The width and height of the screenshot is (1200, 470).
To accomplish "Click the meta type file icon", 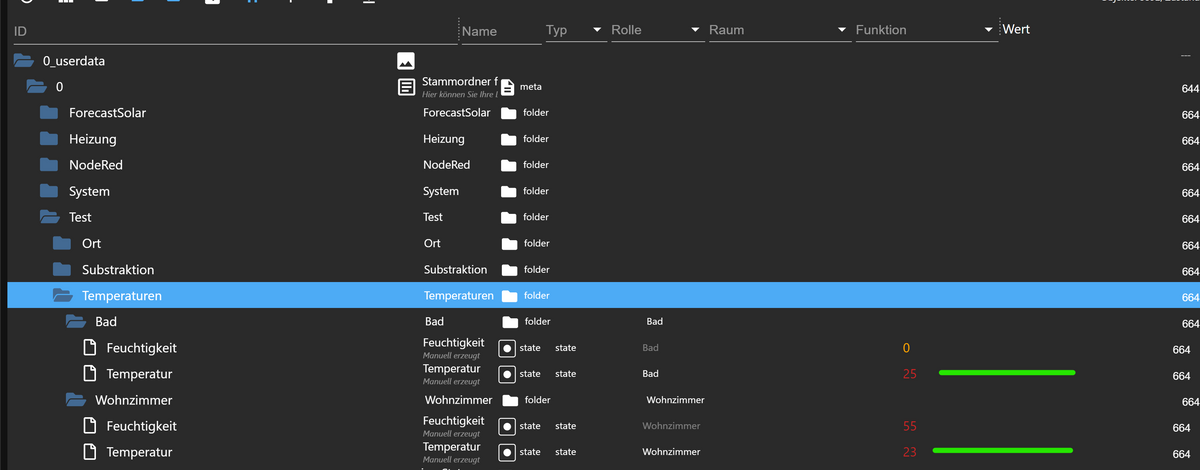I will [508, 87].
